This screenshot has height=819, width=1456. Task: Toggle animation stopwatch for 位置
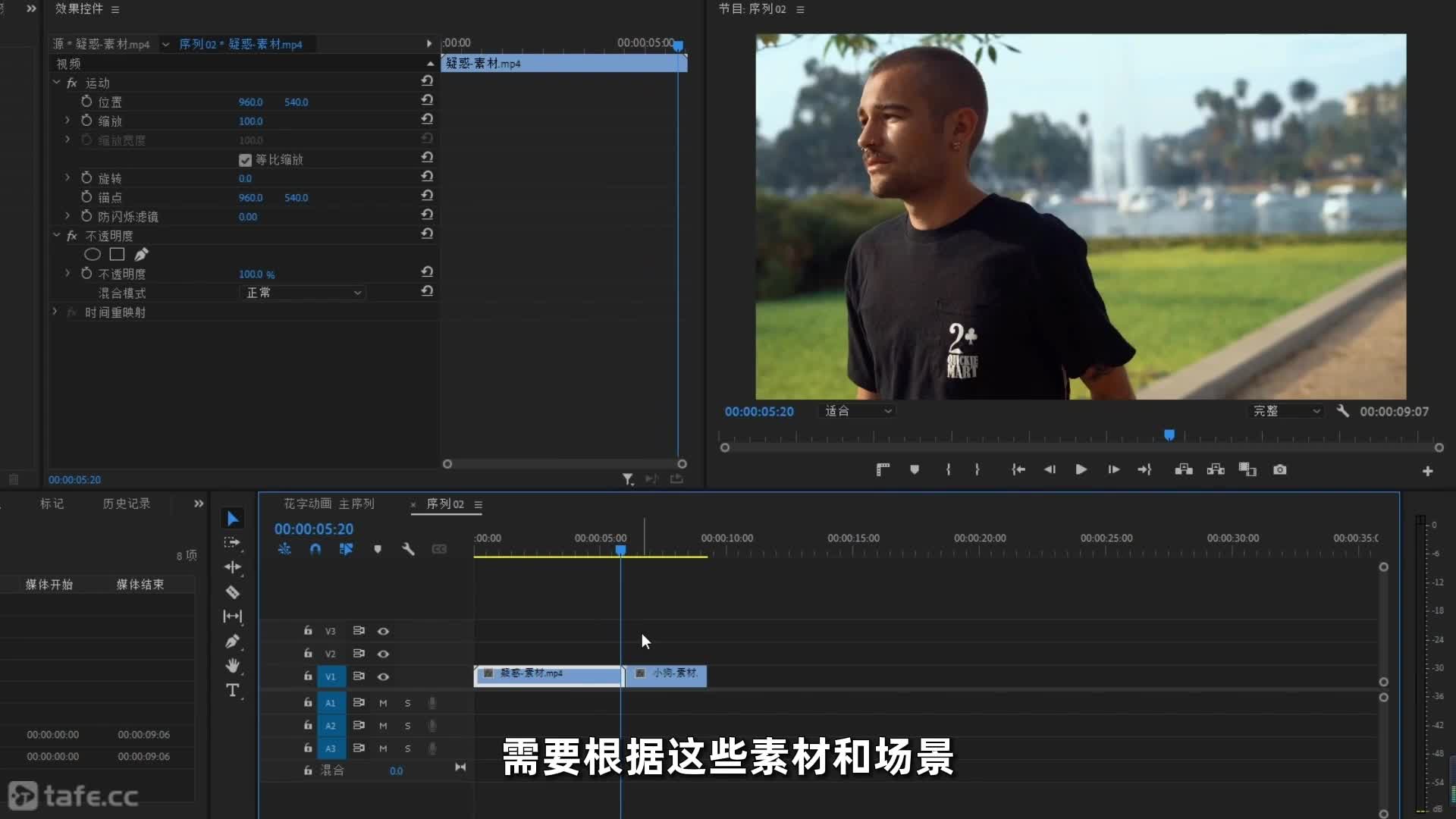pyautogui.click(x=86, y=102)
